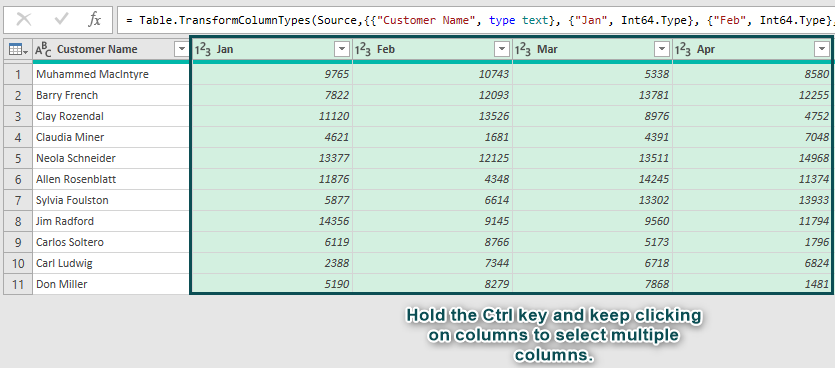
Task: Click 123 data type icon for Feb
Action: point(363,50)
